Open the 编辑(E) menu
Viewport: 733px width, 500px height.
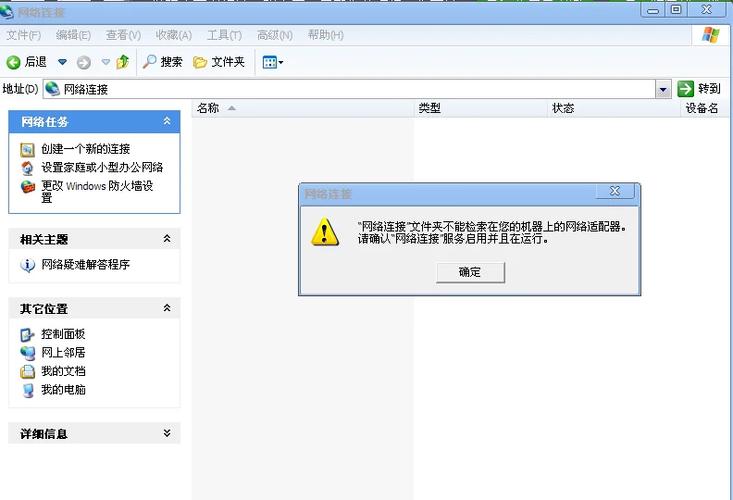(73, 35)
